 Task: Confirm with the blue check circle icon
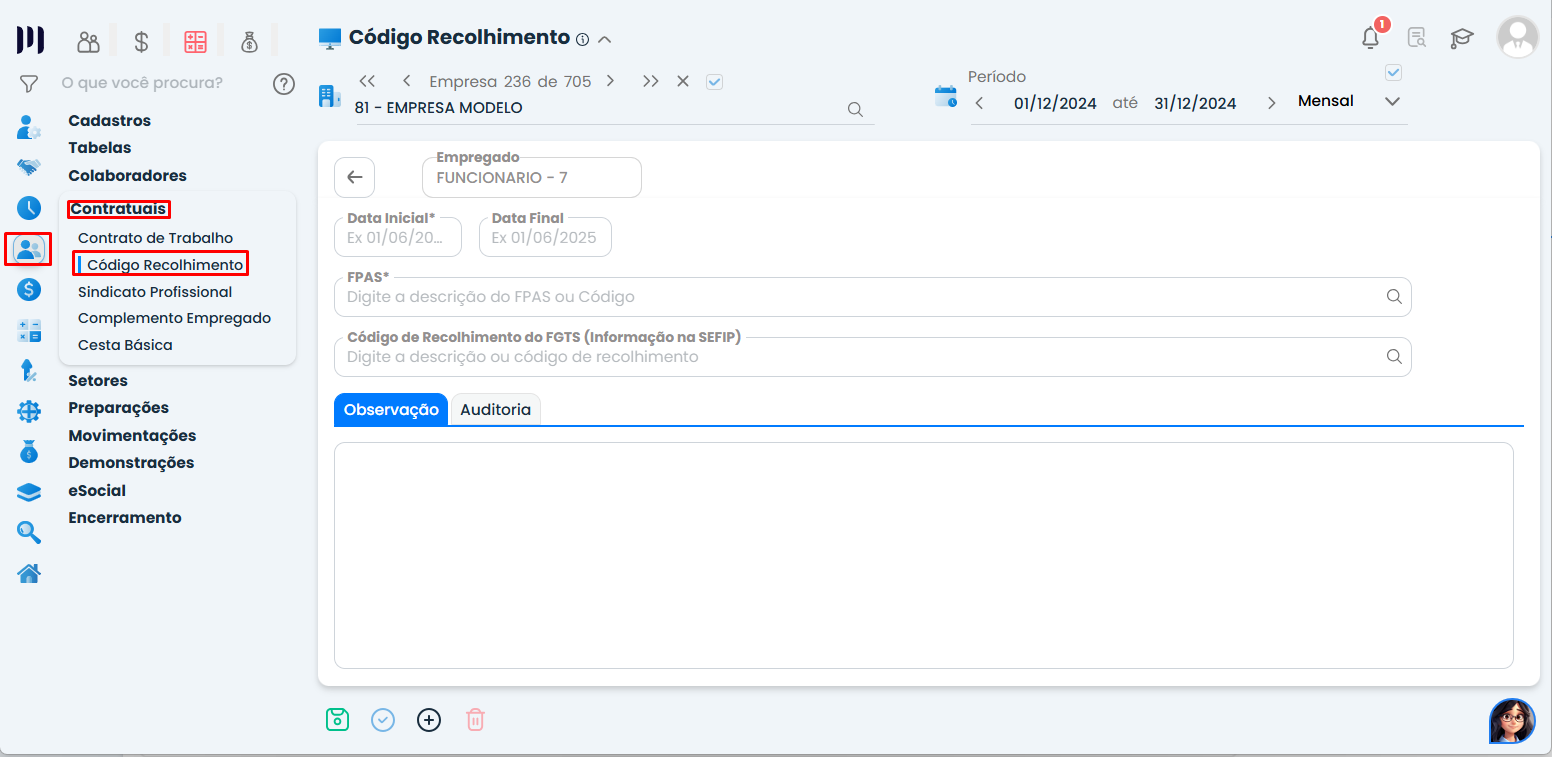(383, 720)
